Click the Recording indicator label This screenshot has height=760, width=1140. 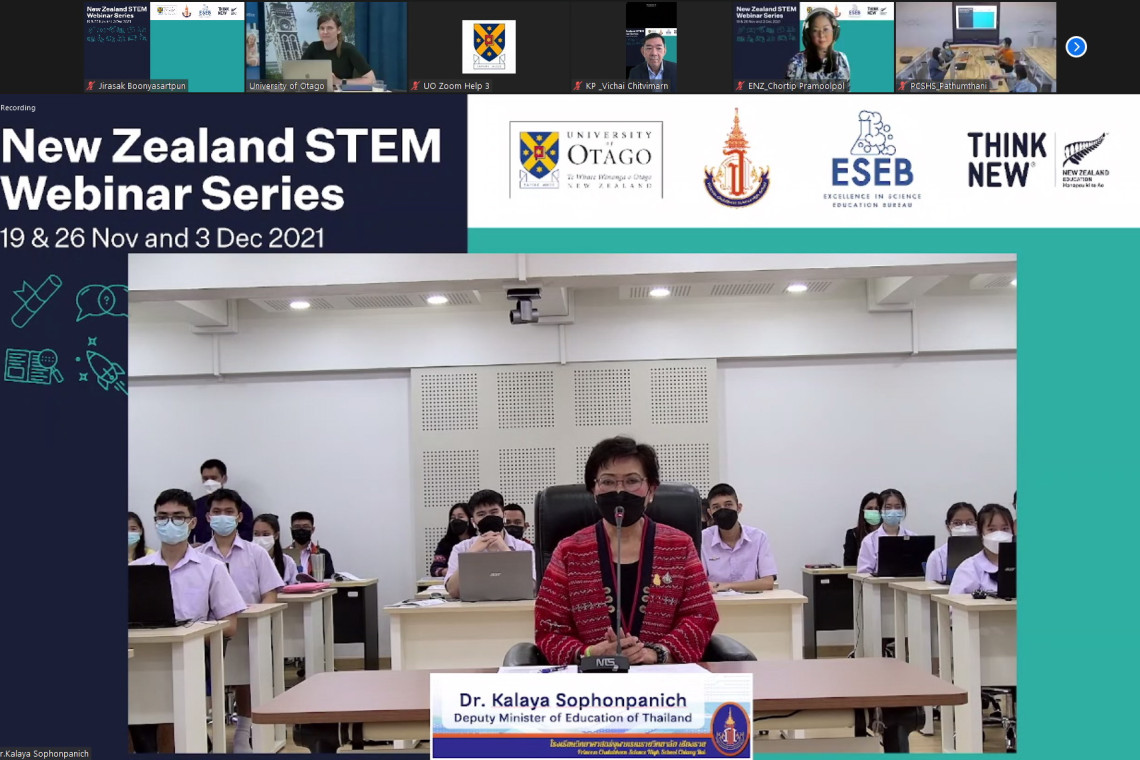[x=18, y=107]
